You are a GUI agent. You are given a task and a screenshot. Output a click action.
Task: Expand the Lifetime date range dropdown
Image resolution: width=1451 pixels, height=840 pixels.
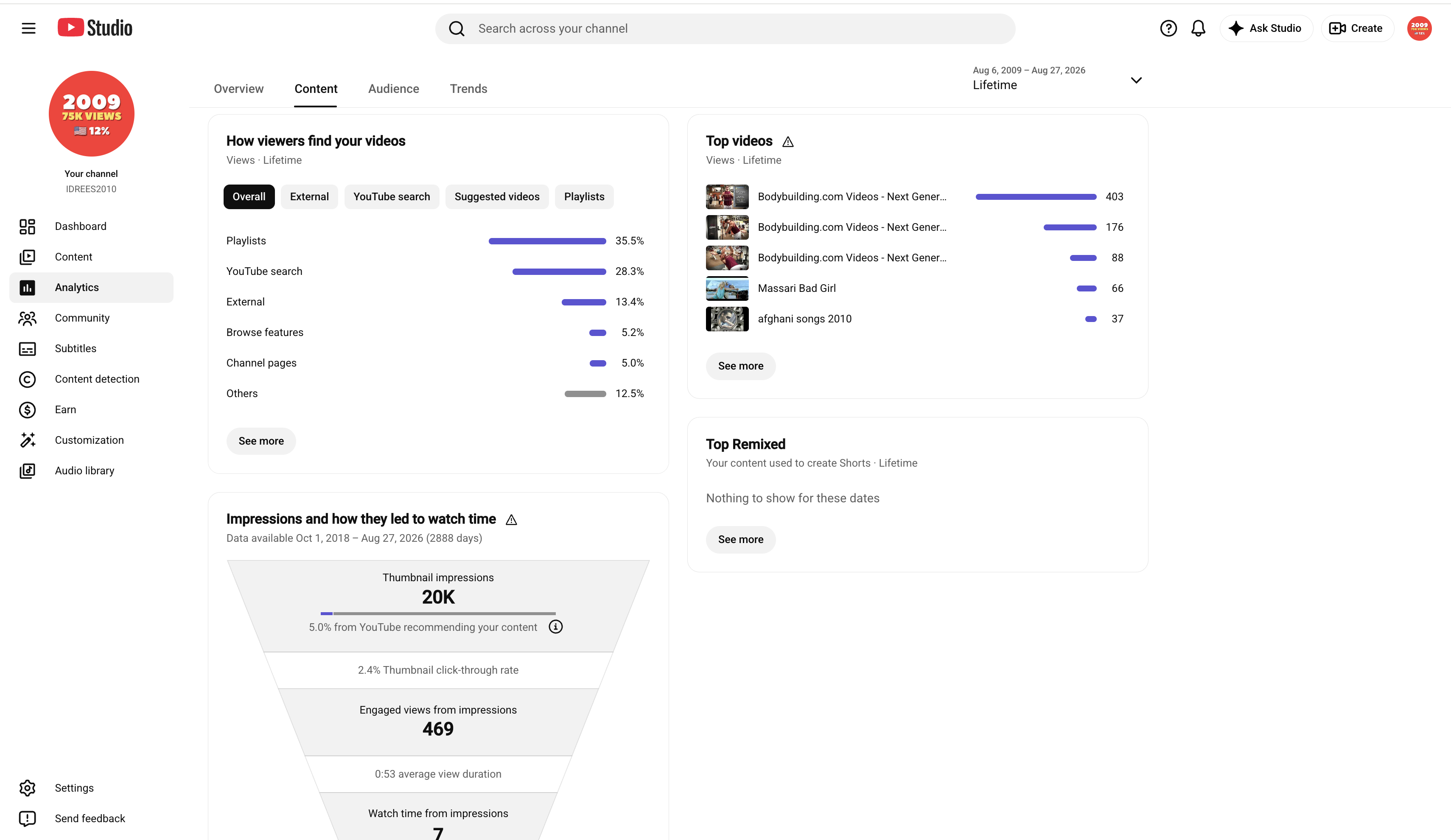coord(1057,79)
